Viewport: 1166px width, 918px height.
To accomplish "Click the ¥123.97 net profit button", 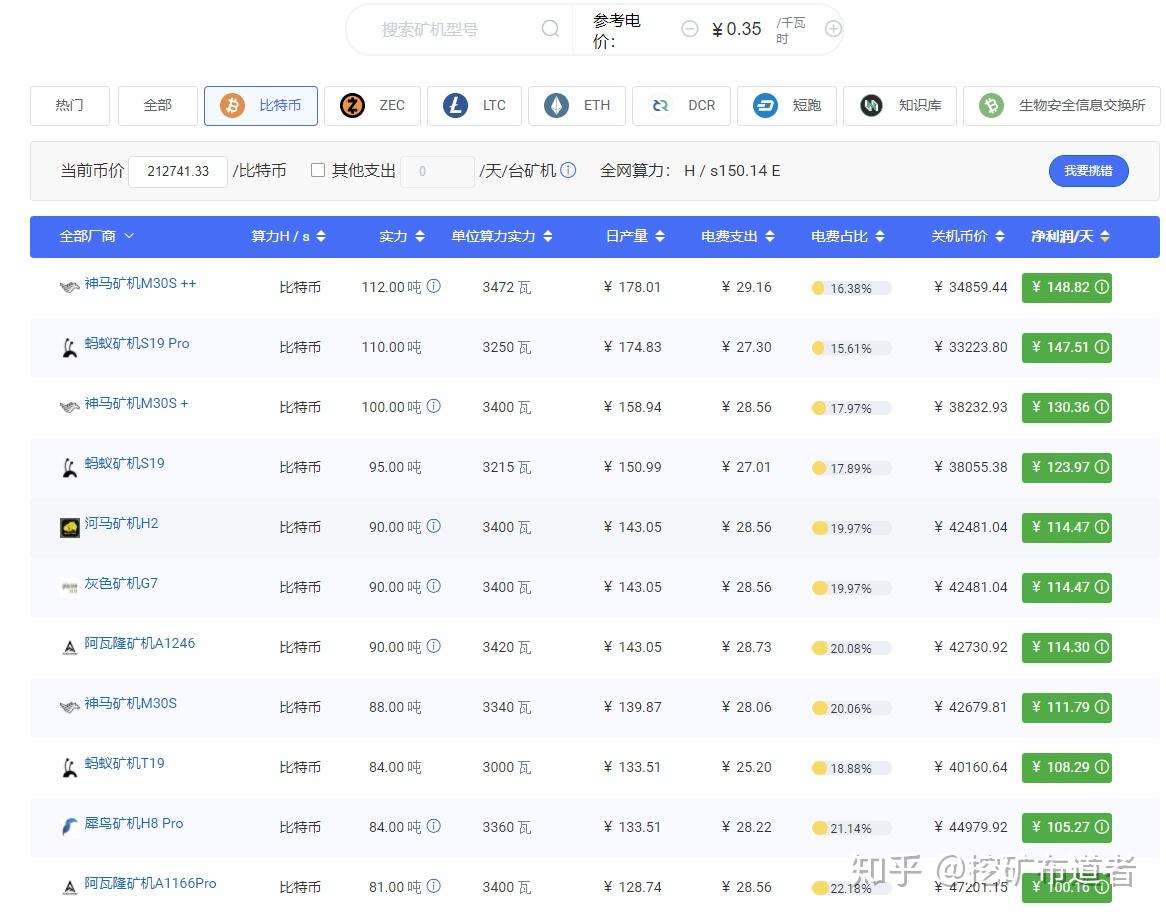I will 1067,468.
